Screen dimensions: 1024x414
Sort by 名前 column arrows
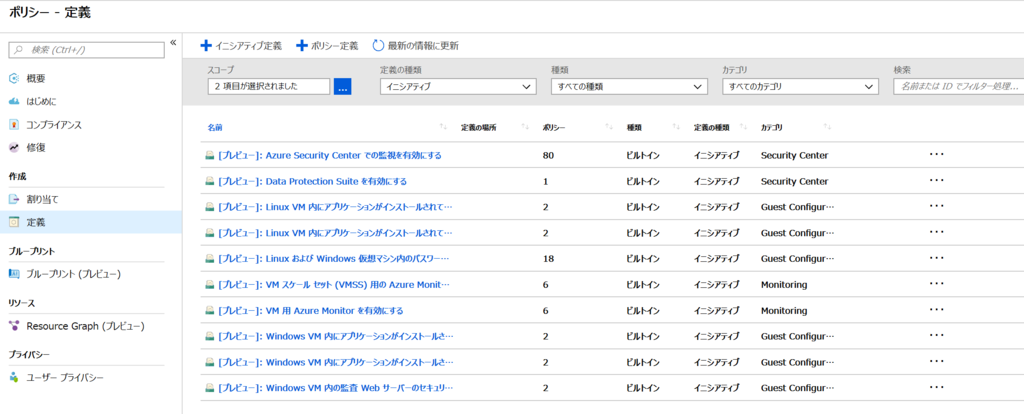pyautogui.click(x=443, y=127)
